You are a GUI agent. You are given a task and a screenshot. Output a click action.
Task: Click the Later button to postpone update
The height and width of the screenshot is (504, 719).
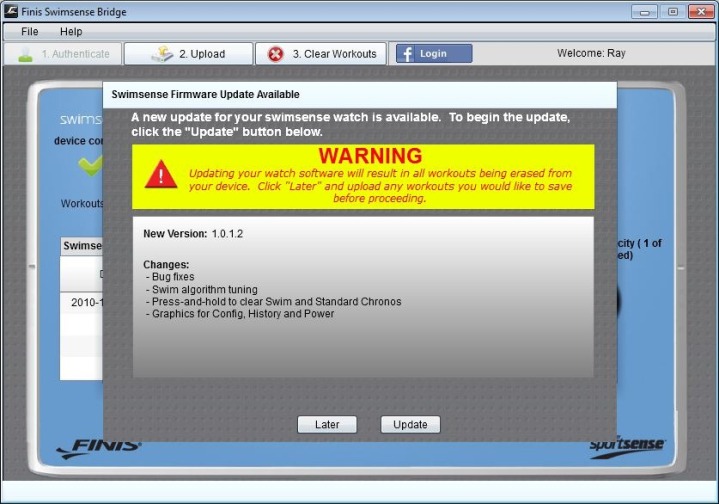point(327,424)
